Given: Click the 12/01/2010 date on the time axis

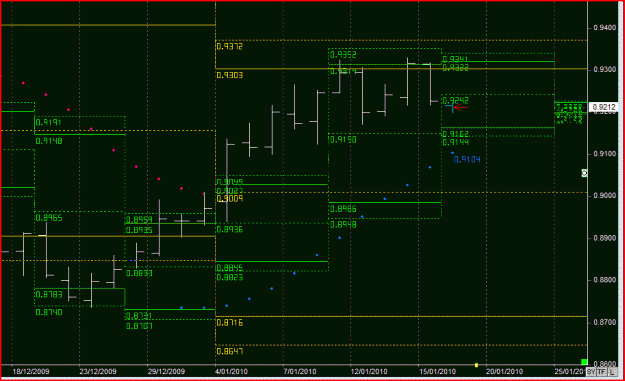Looking at the screenshot, I should [x=369, y=371].
